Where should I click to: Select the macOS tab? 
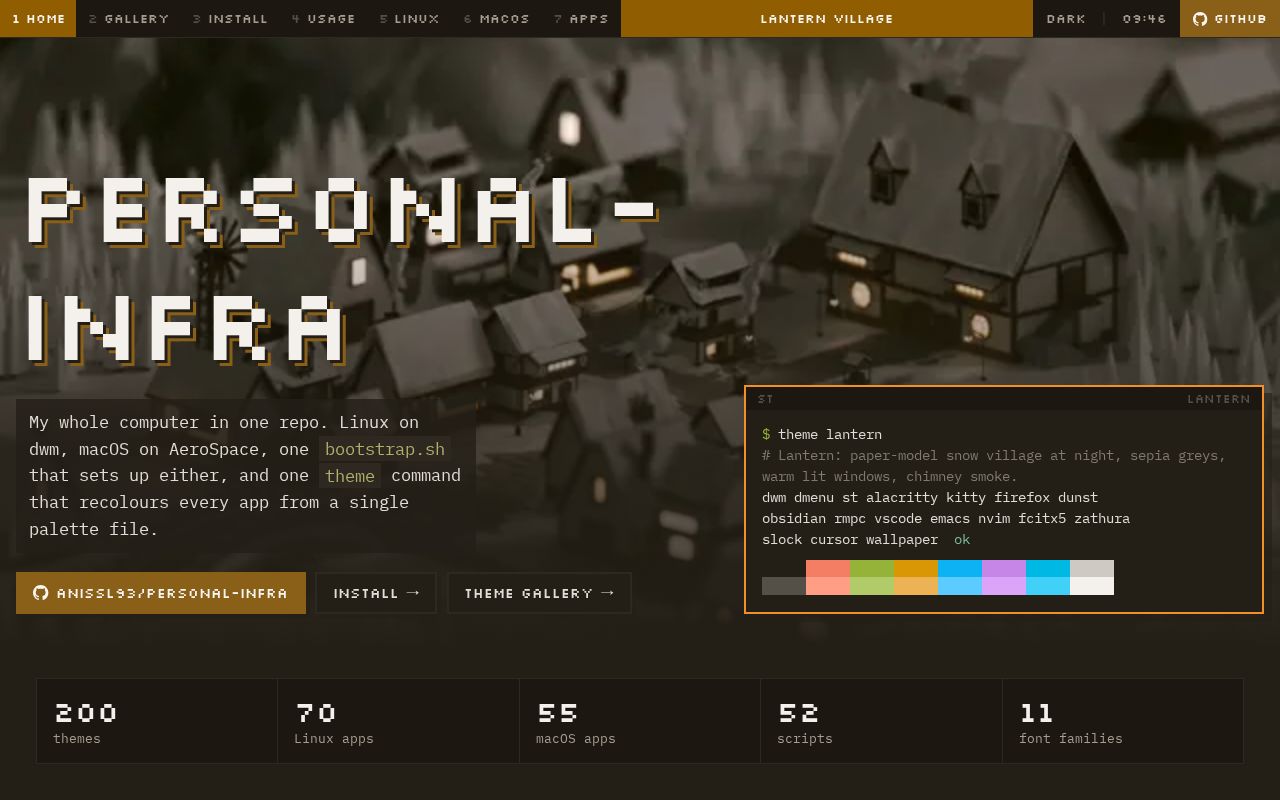[497, 18]
